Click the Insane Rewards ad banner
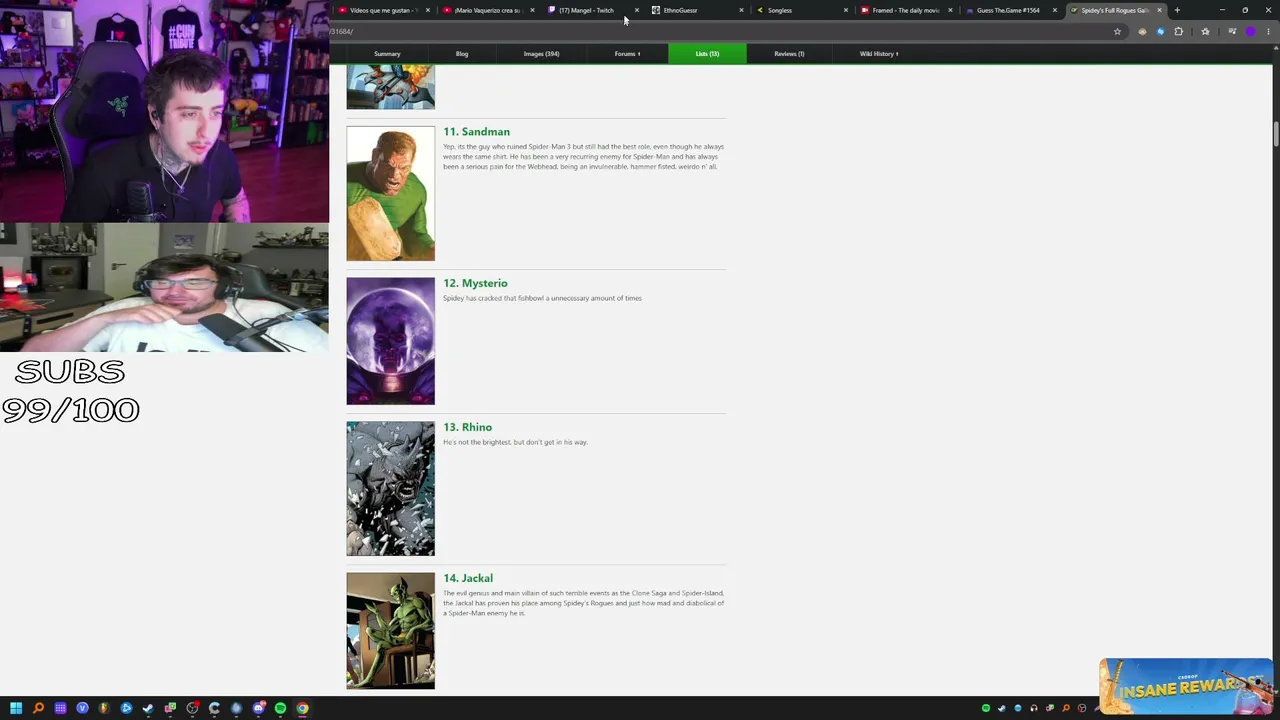 (1186, 686)
